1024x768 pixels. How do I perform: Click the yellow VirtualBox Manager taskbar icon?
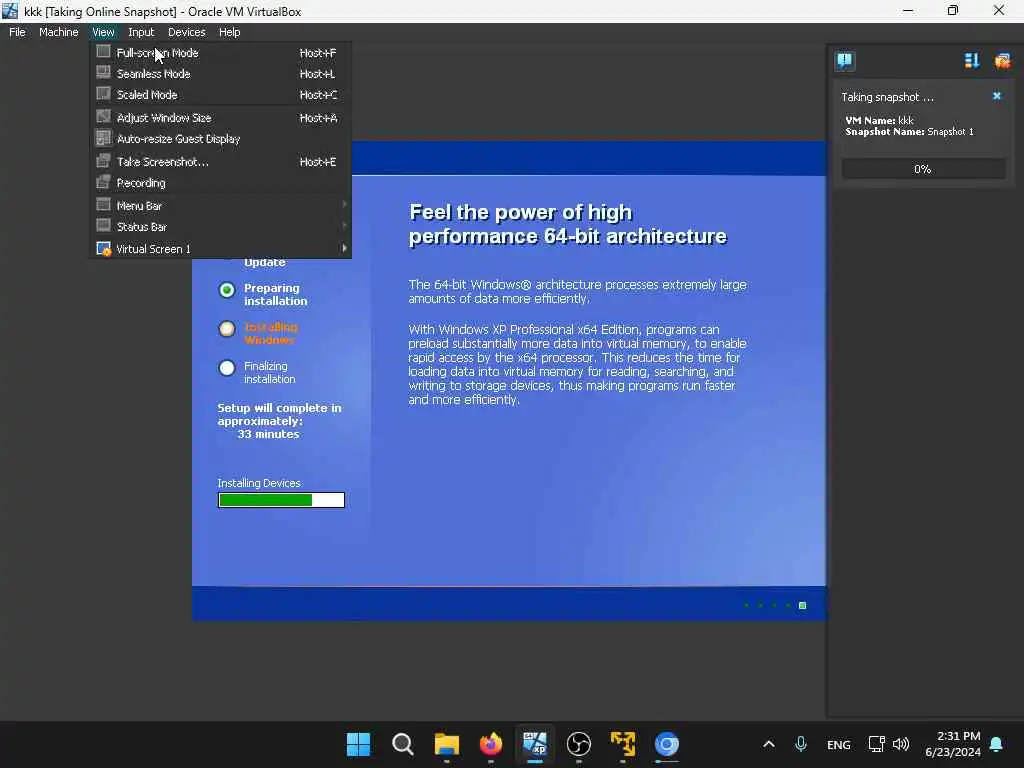click(622, 744)
